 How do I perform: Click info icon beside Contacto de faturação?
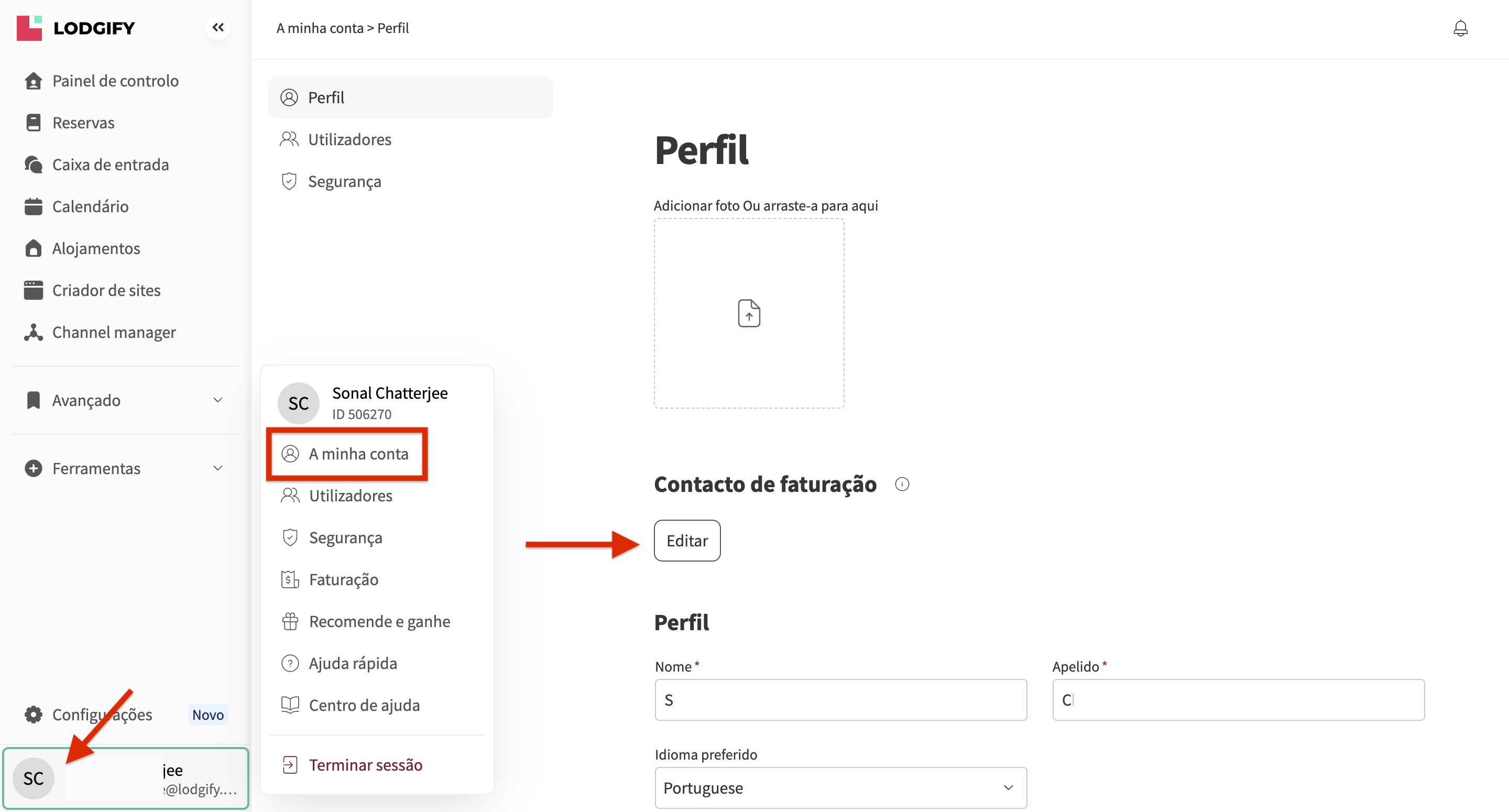click(x=902, y=484)
